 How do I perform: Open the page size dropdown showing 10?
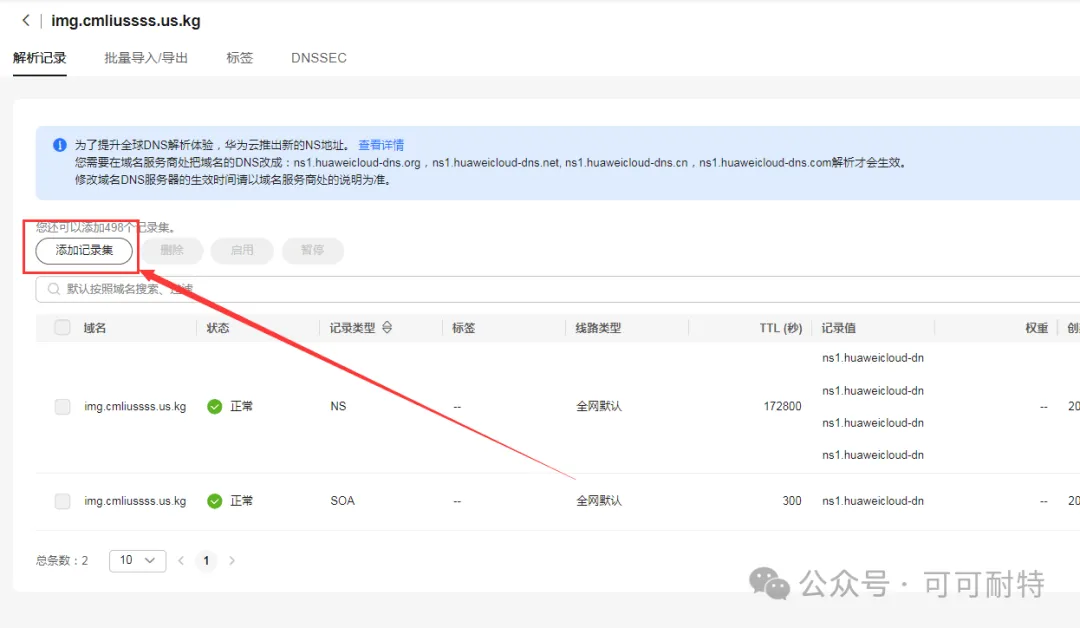point(138,561)
